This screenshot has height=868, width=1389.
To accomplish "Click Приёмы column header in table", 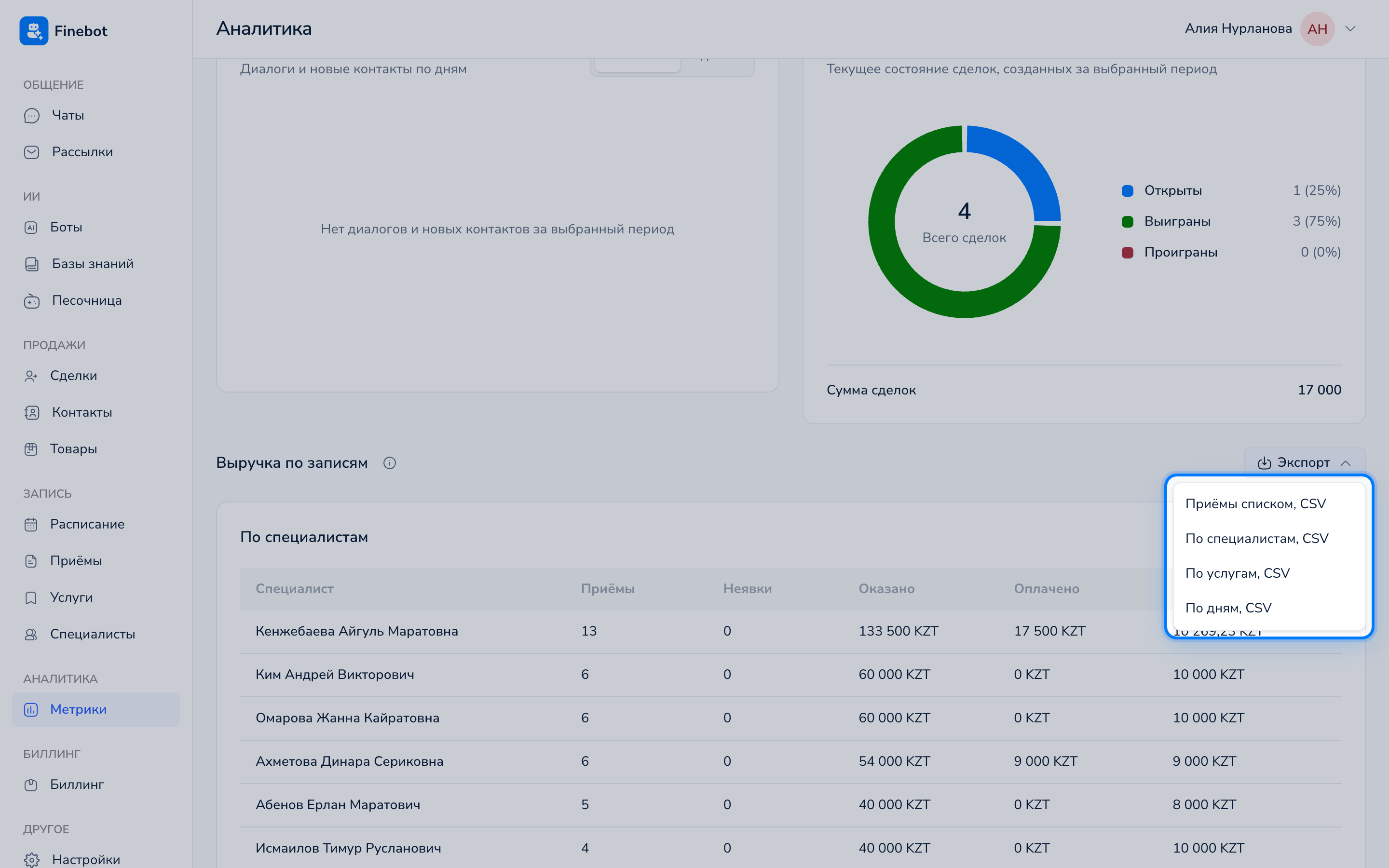I will click(x=608, y=589).
